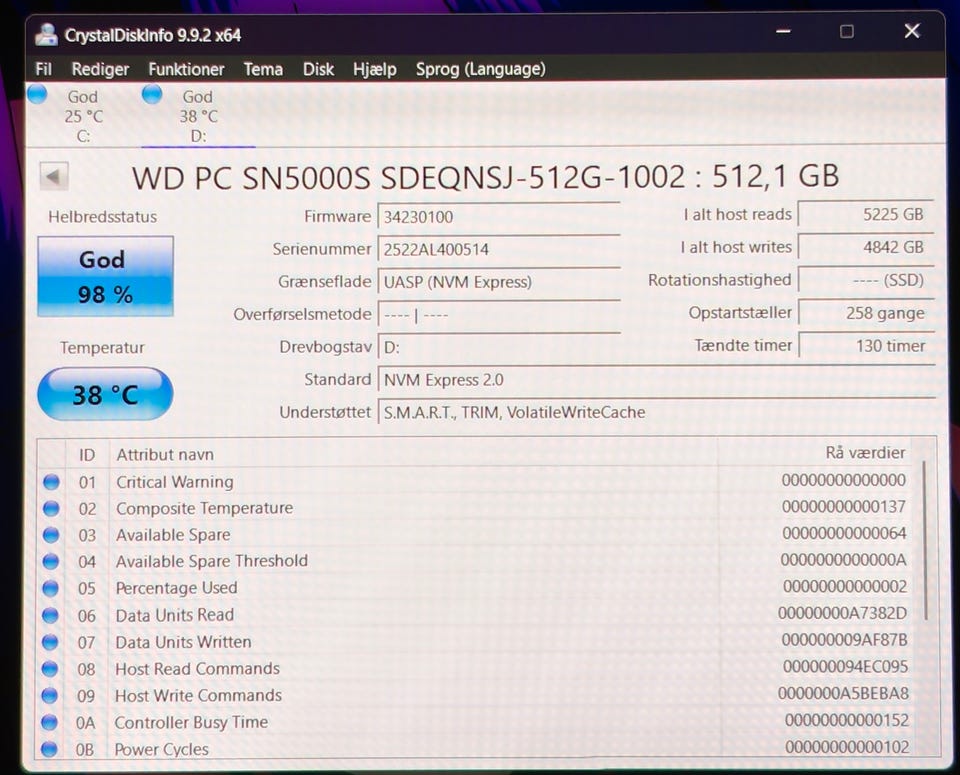Click status orb beside Data Units Written

tap(50, 642)
